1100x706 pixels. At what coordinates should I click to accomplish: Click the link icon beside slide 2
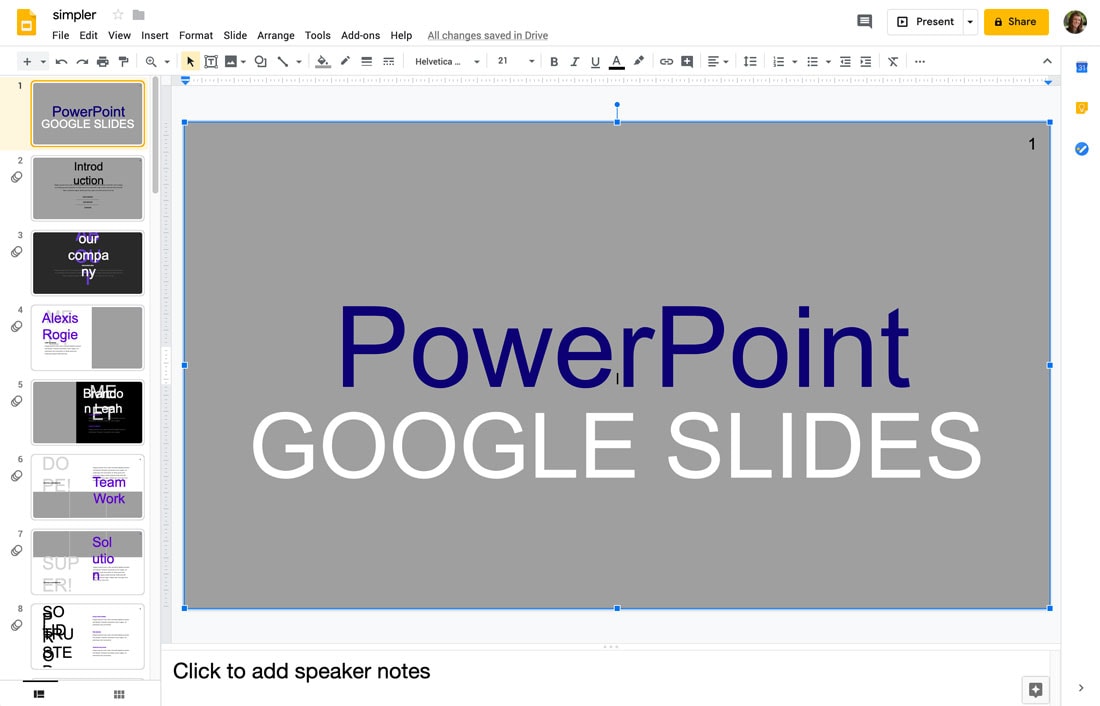(17, 178)
